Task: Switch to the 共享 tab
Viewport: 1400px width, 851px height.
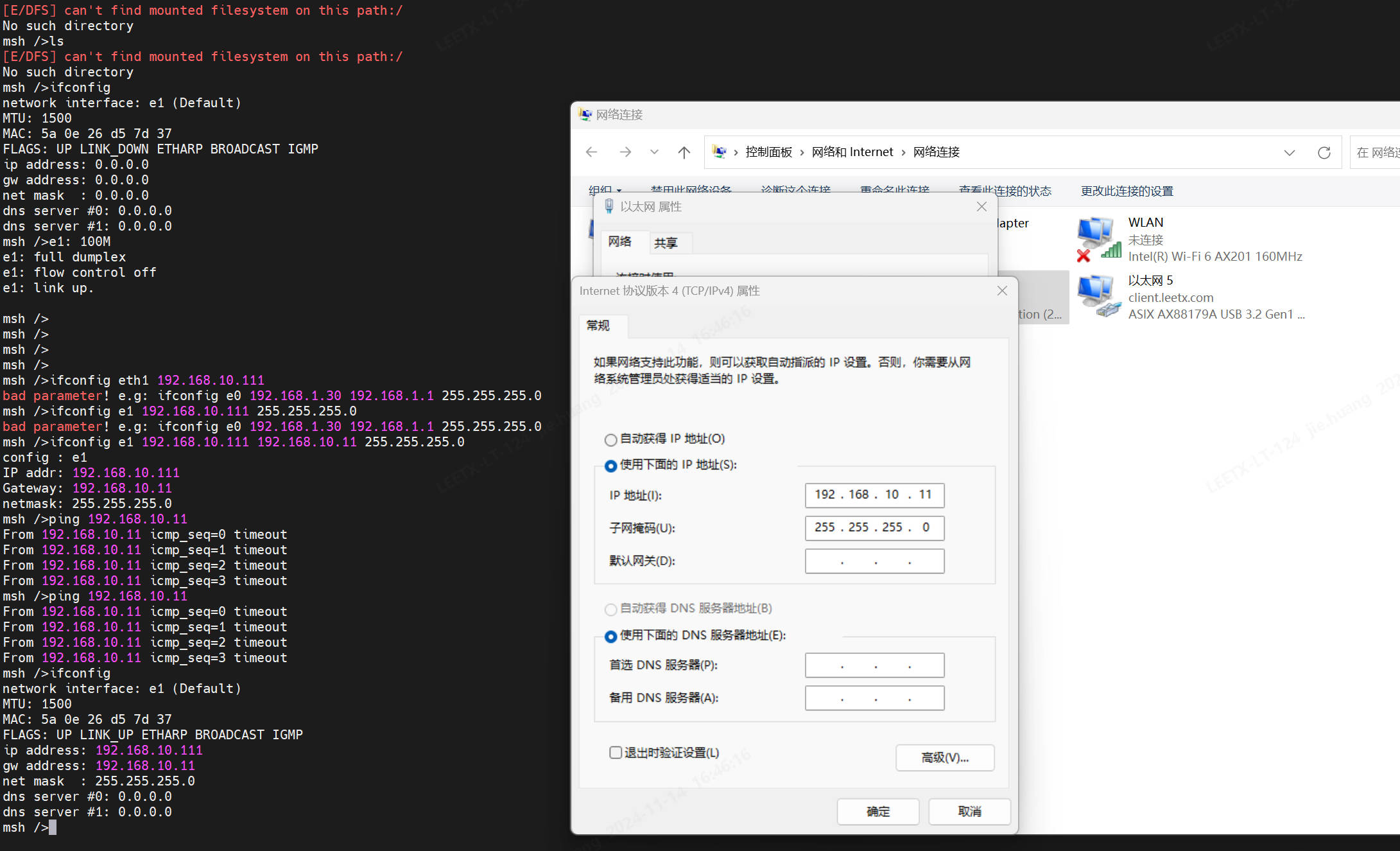Action: (666, 243)
